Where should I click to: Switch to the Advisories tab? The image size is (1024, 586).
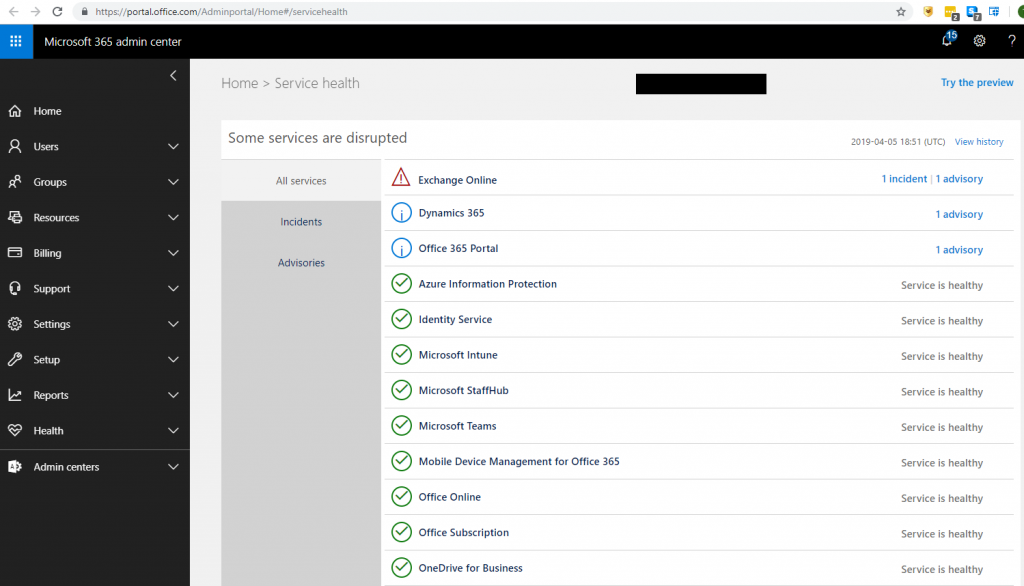click(x=301, y=262)
